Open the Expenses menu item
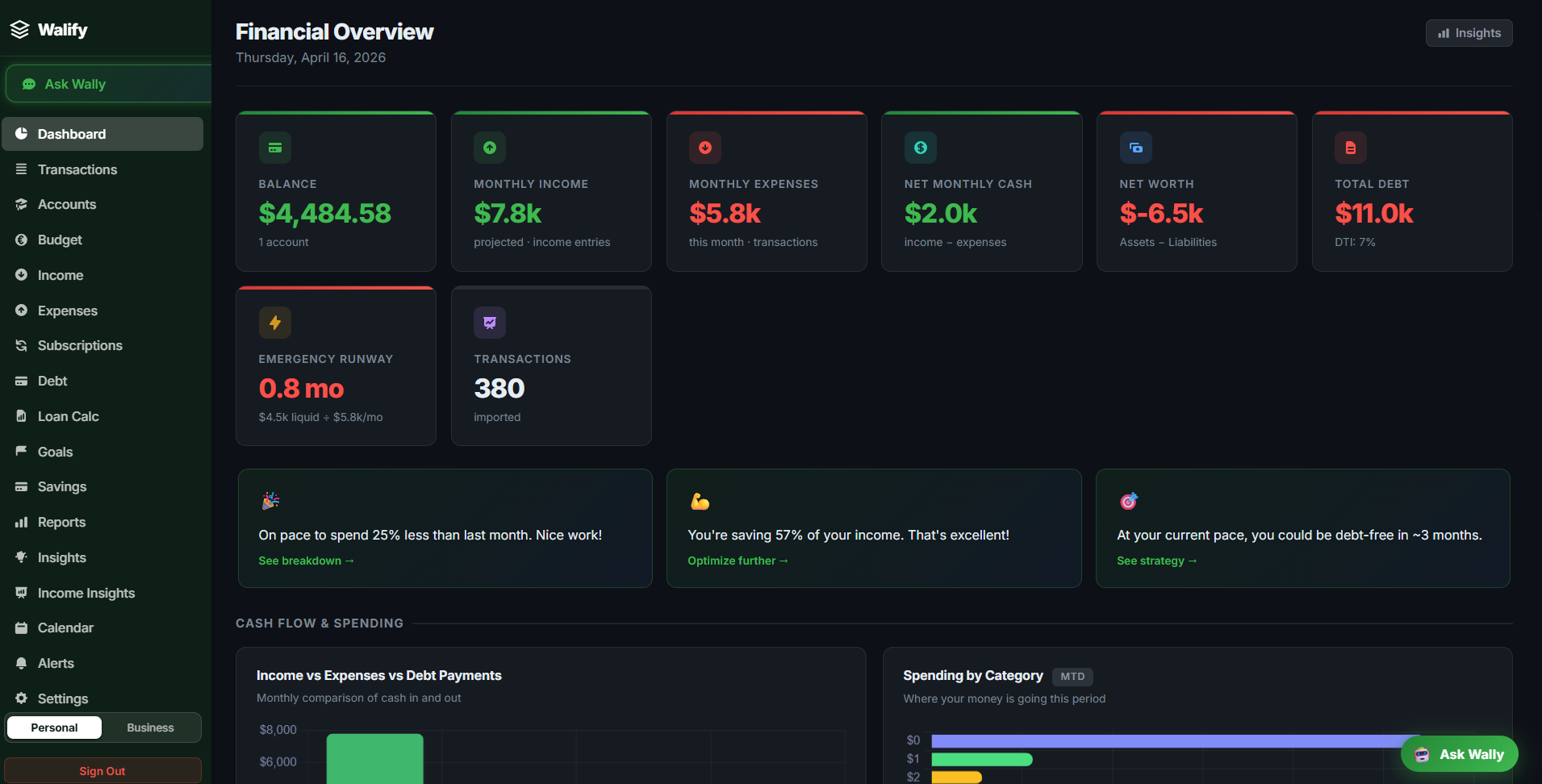Screen dimensions: 1542x784 tap(102, 311)
